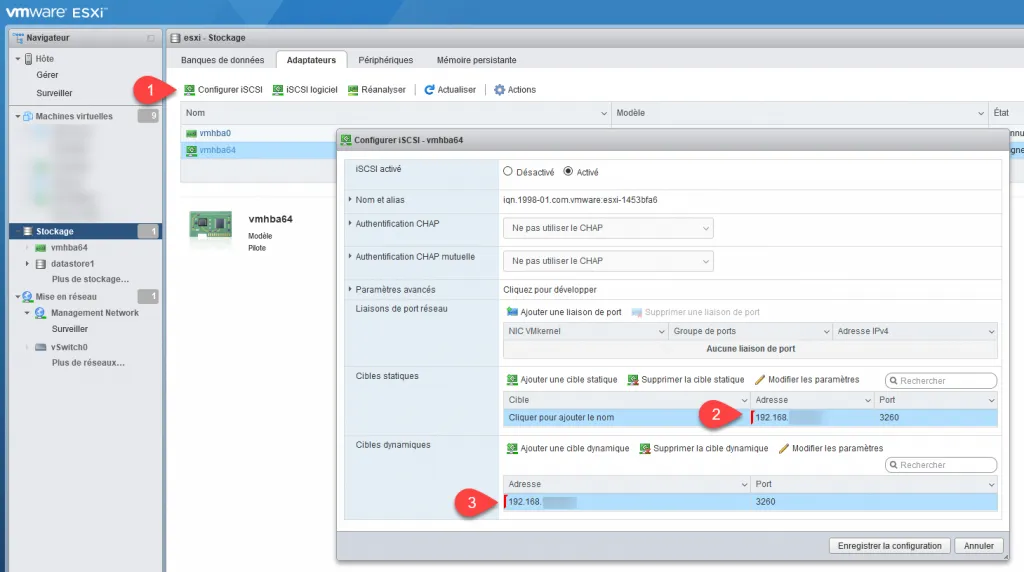Screen dimensions: 1024x572
Task: Add a static target via Ajouter une cible statique
Action: (x=513, y=380)
